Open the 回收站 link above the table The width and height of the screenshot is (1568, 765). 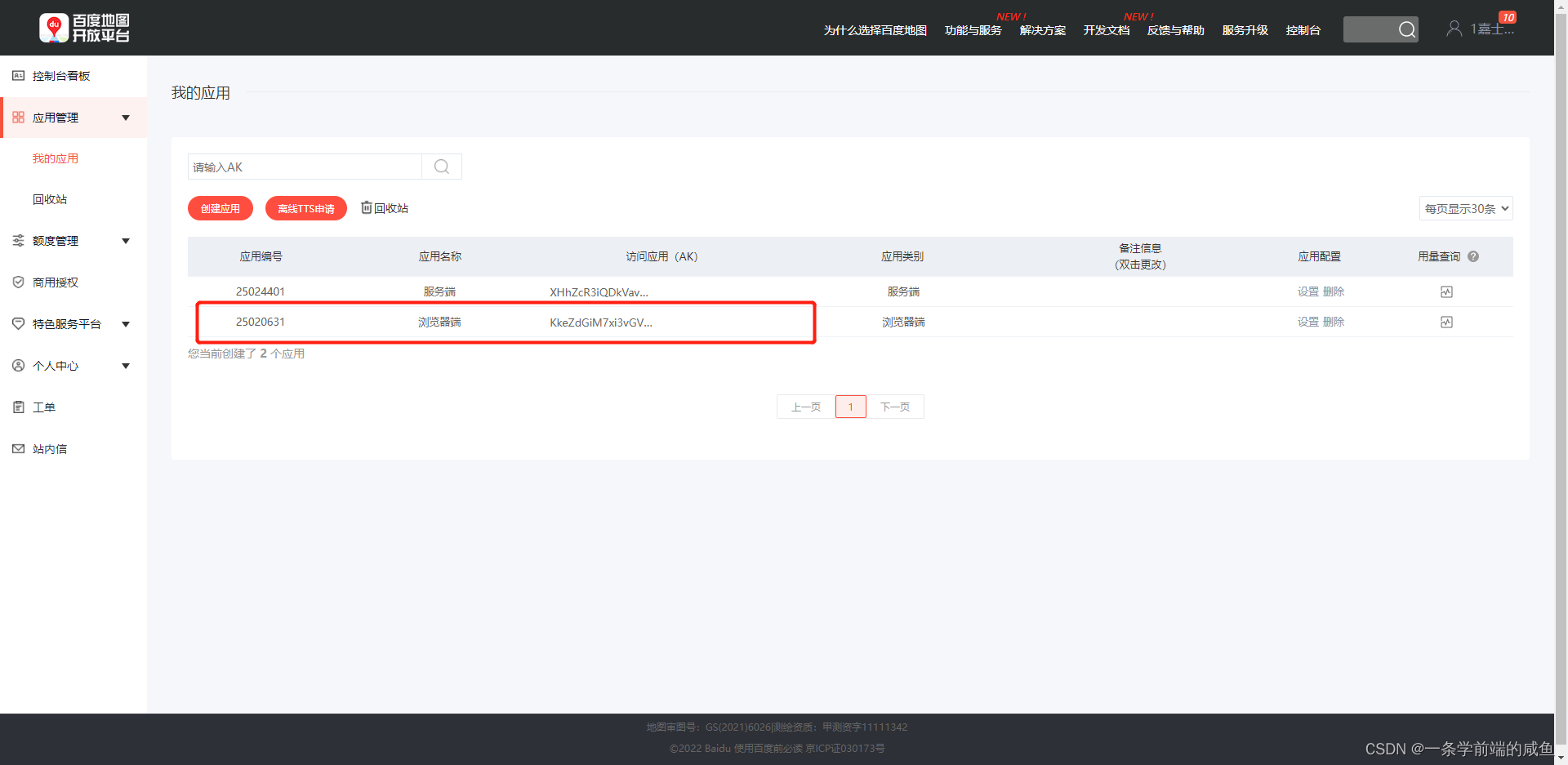[391, 208]
